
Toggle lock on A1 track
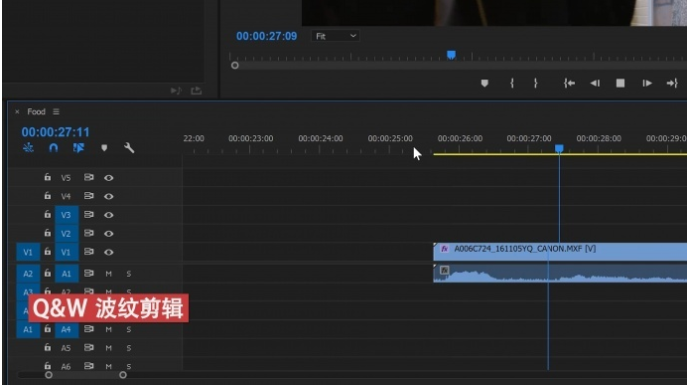point(48,273)
